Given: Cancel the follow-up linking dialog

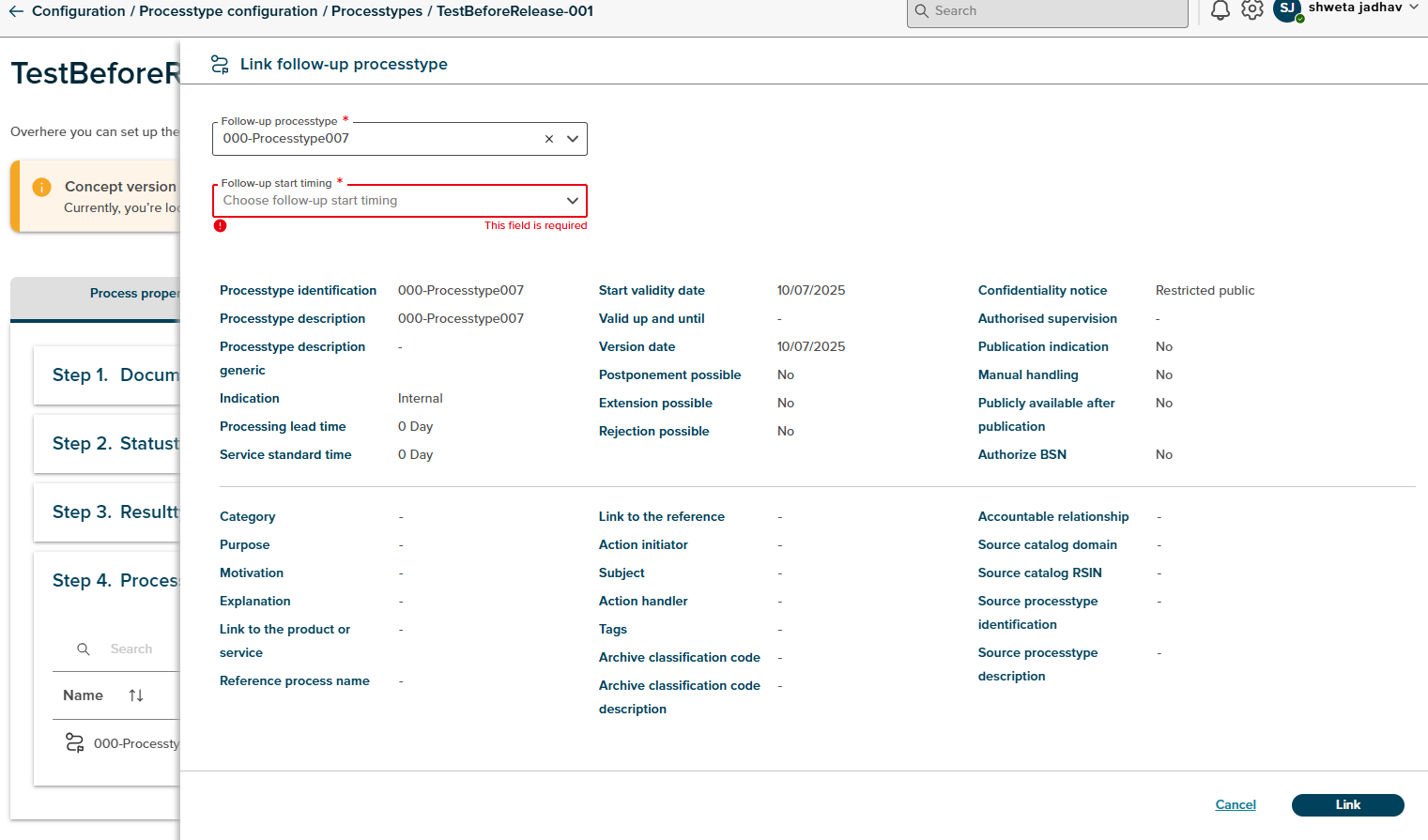Looking at the screenshot, I should click(x=1235, y=804).
